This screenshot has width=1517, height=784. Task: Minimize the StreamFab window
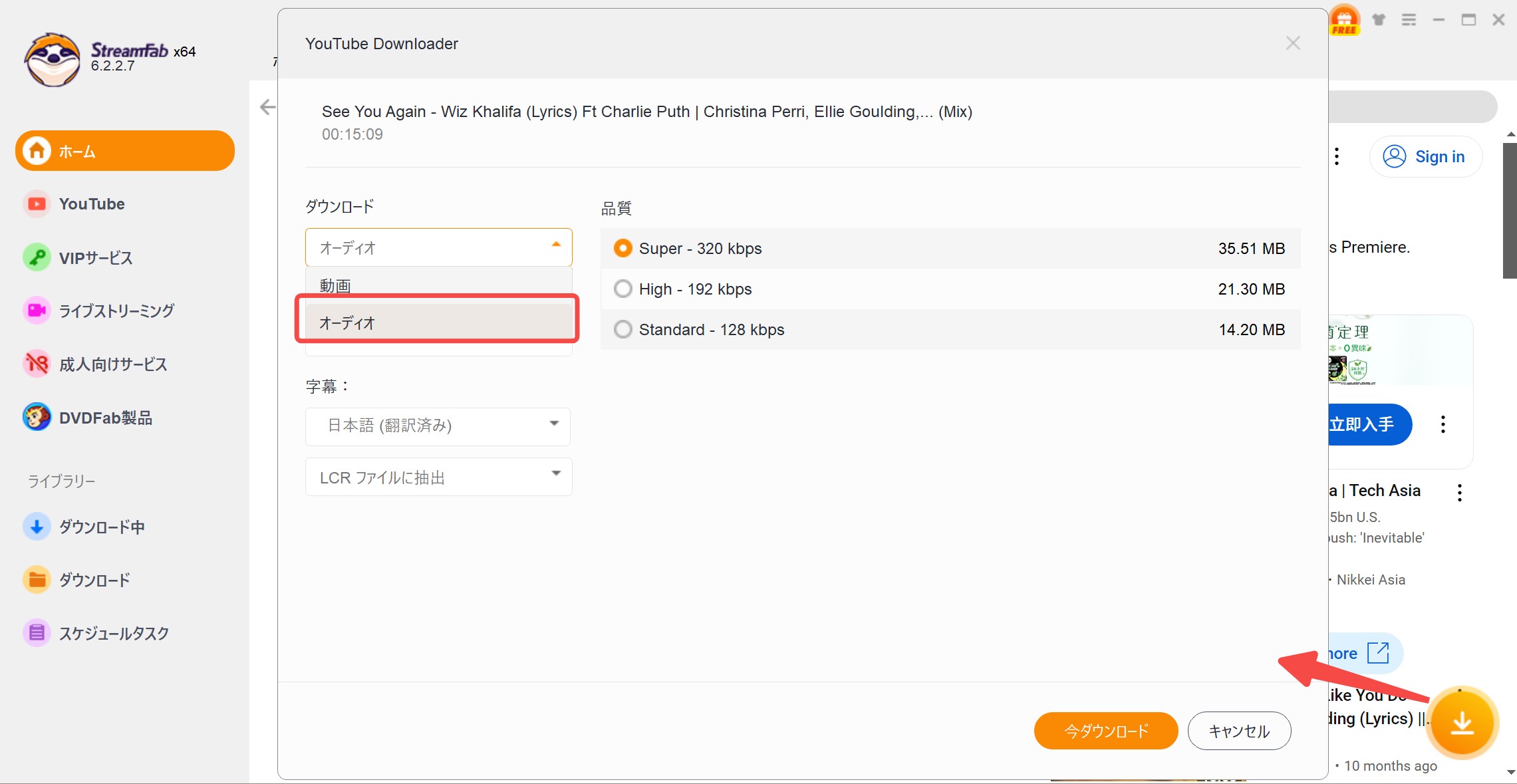(x=1439, y=20)
